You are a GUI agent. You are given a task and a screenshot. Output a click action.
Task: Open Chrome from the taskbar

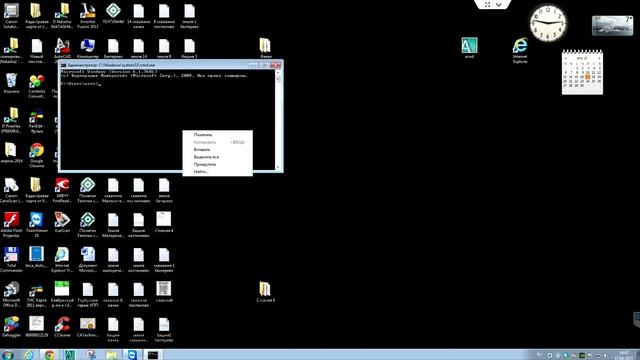(x=49, y=355)
